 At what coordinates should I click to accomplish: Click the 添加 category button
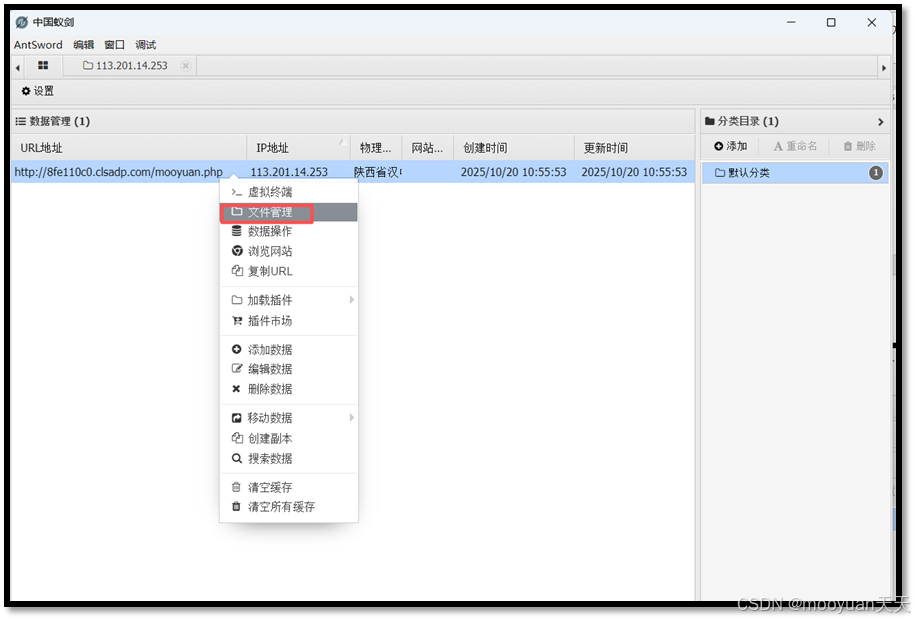coord(731,146)
